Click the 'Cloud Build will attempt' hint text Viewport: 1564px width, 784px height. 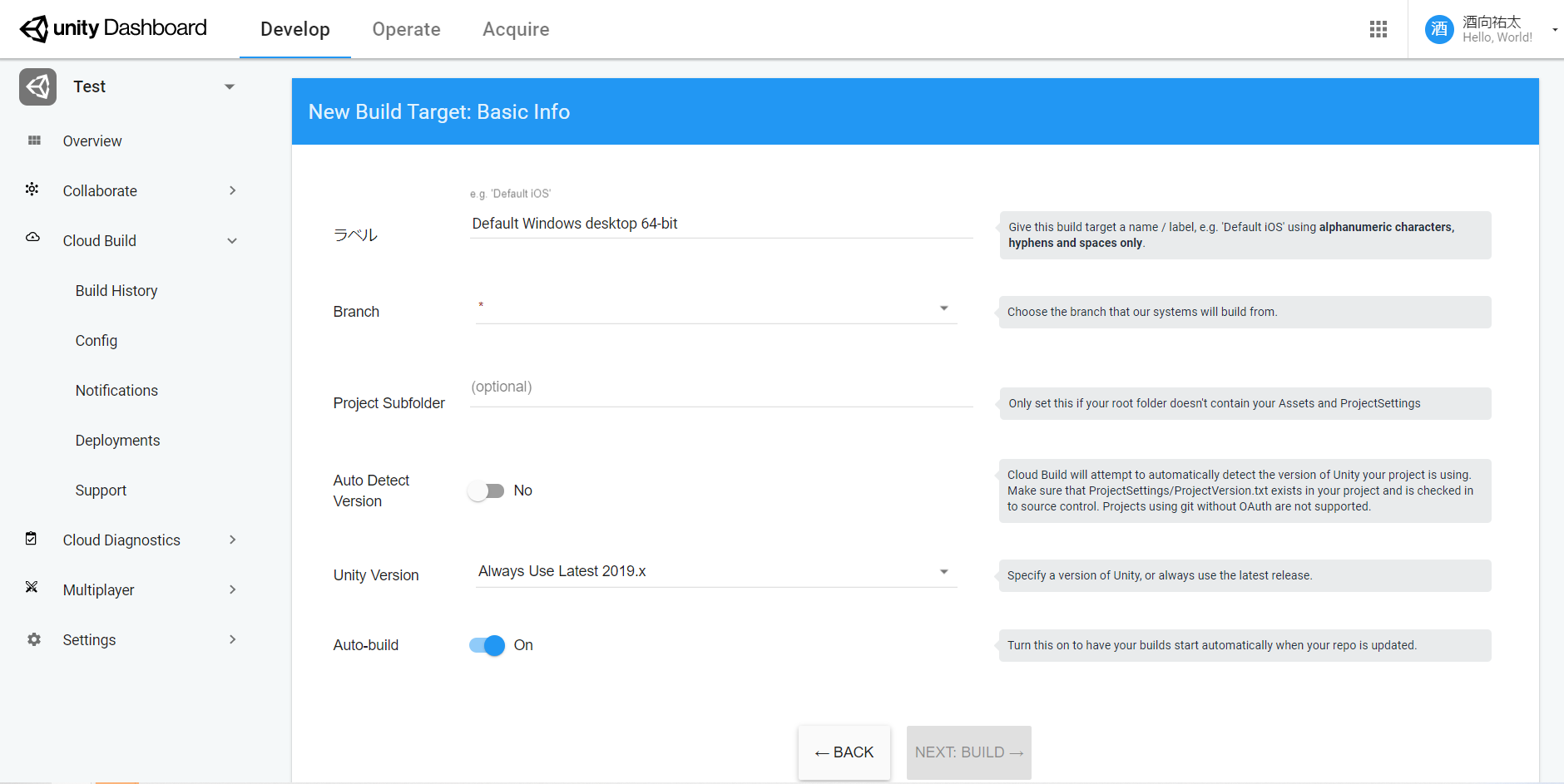click(x=1240, y=491)
